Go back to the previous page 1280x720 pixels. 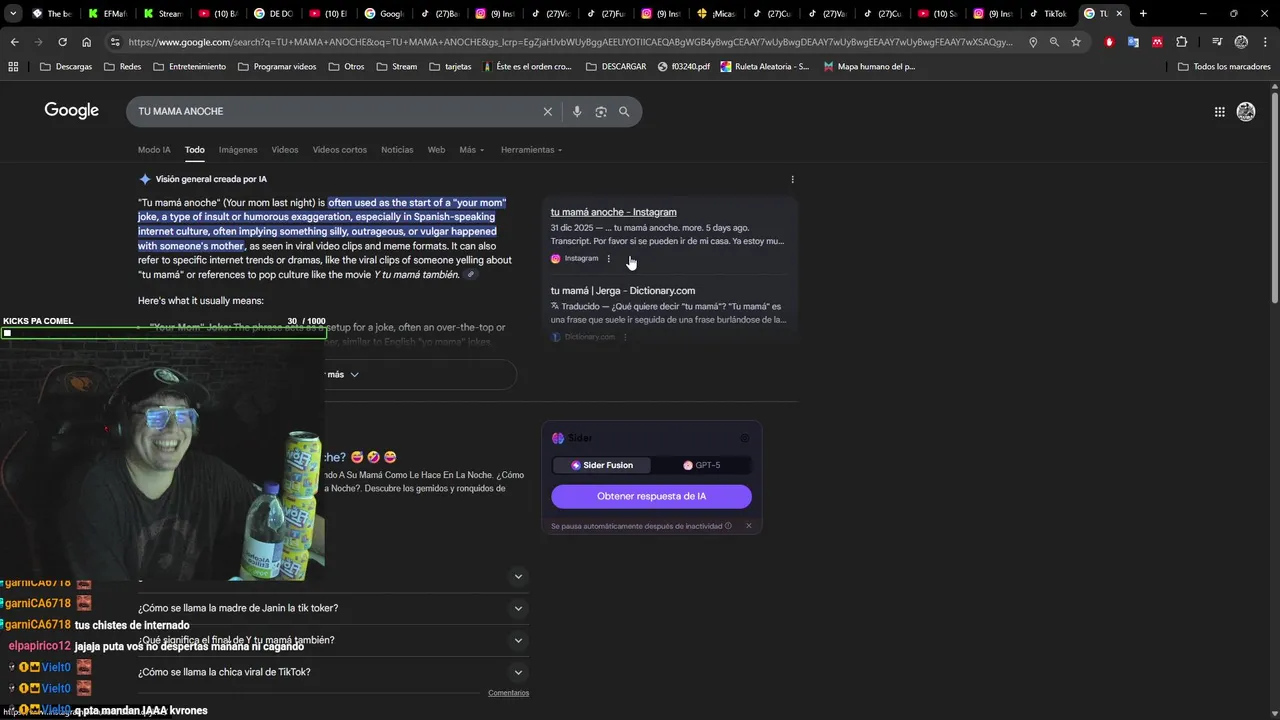14,42
